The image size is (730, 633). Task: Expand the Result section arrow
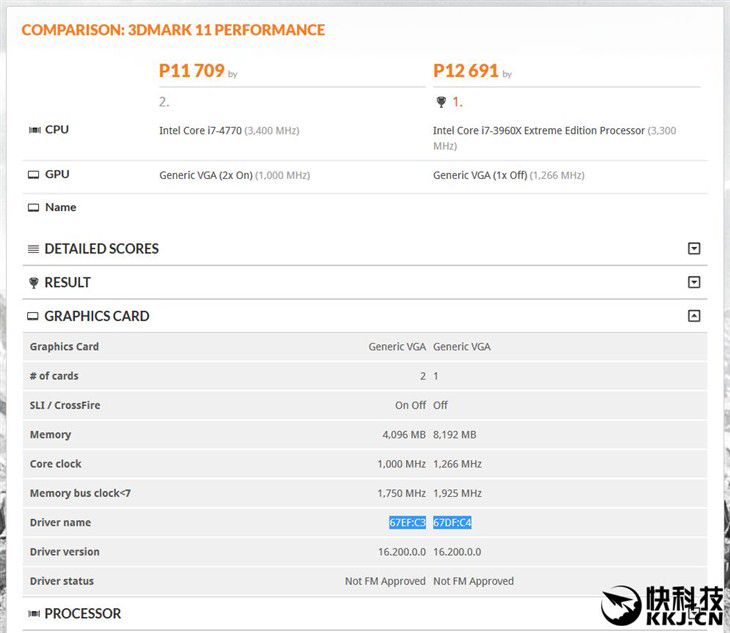tap(694, 282)
